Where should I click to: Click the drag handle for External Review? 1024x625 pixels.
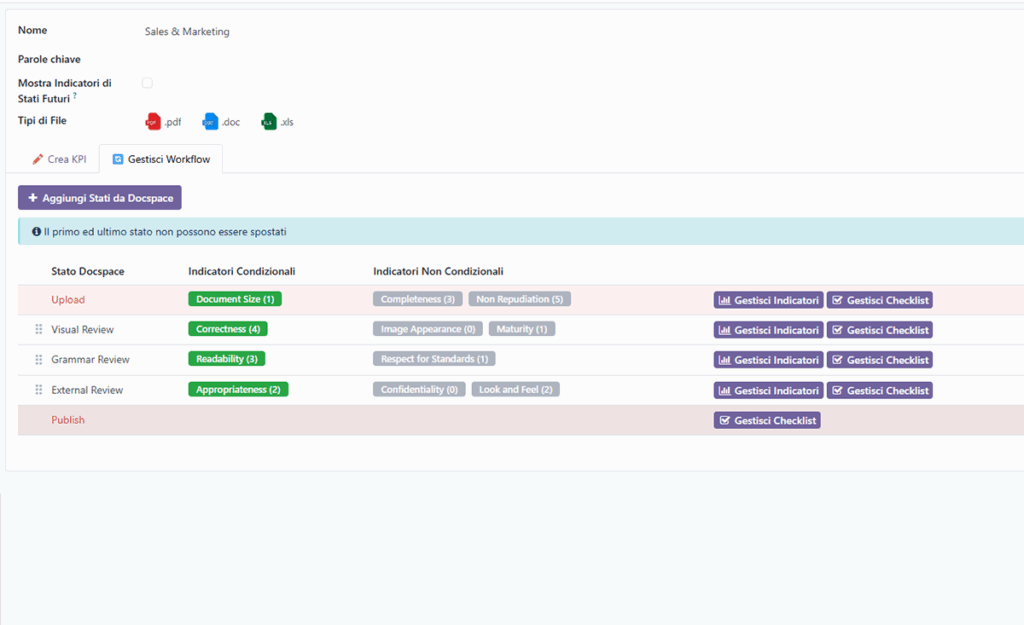[x=39, y=390]
